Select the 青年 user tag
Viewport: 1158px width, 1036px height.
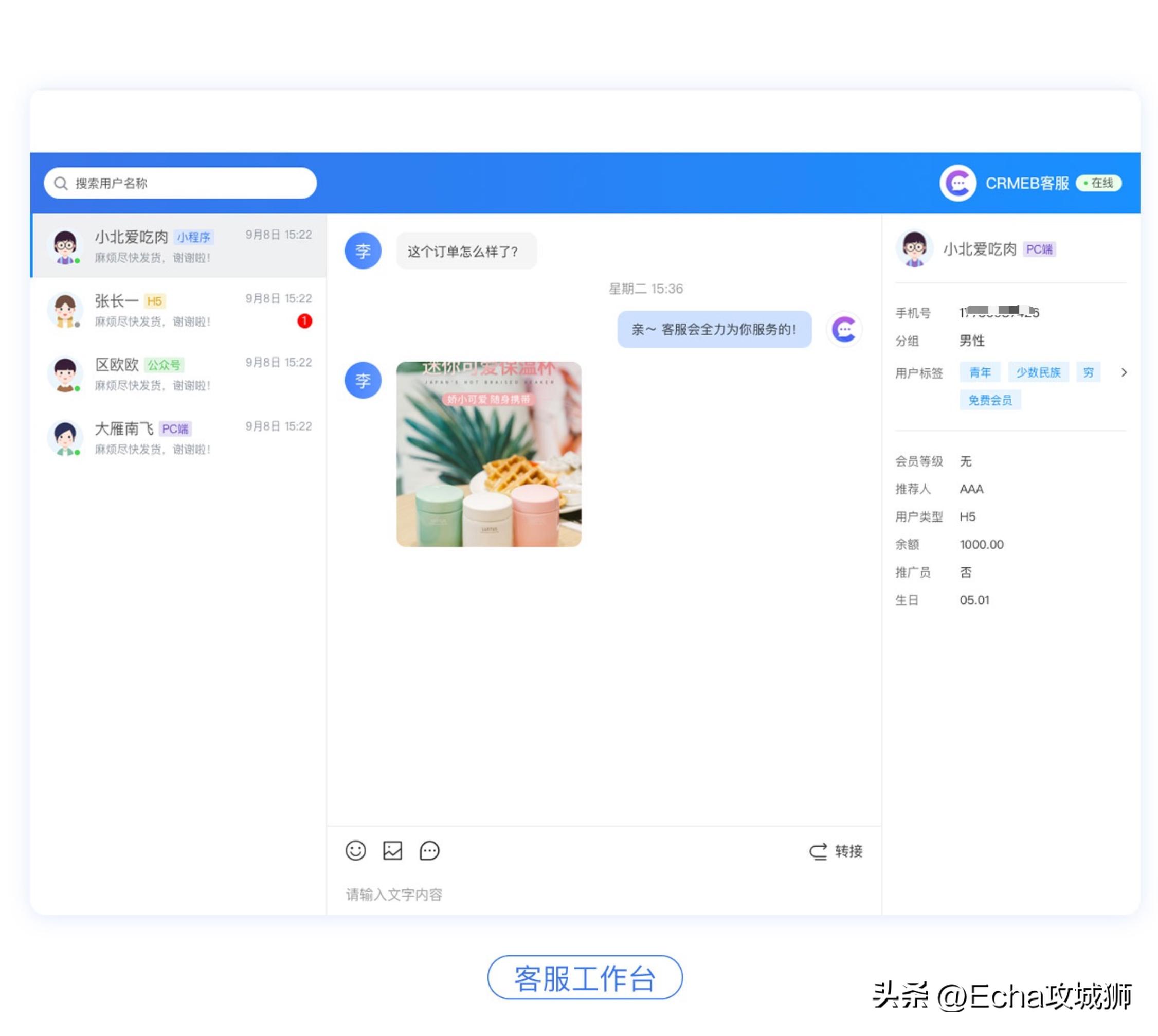[980, 372]
